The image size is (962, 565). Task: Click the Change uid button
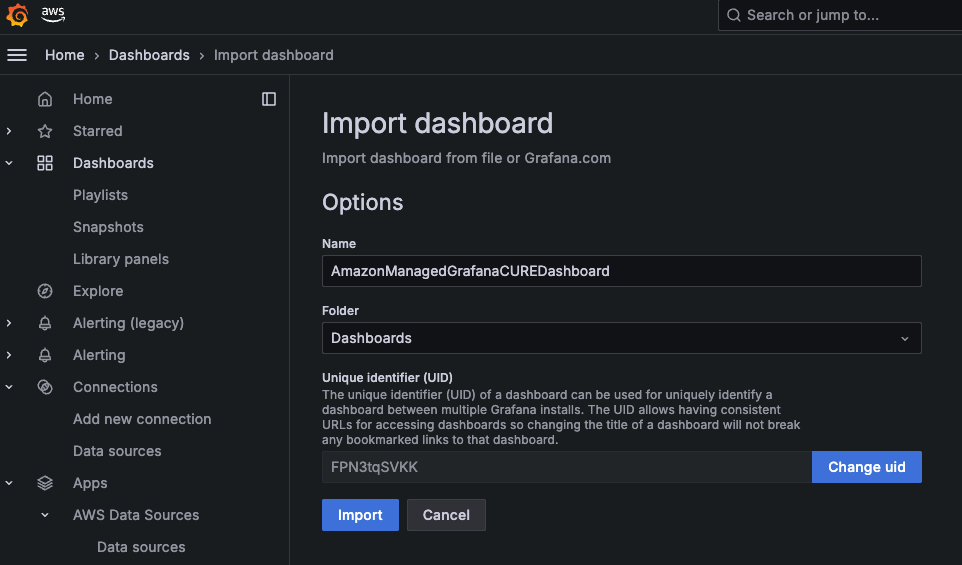pos(866,467)
